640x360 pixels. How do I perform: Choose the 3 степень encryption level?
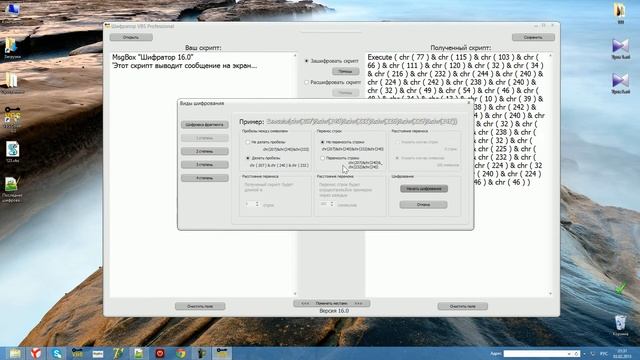click(204, 165)
